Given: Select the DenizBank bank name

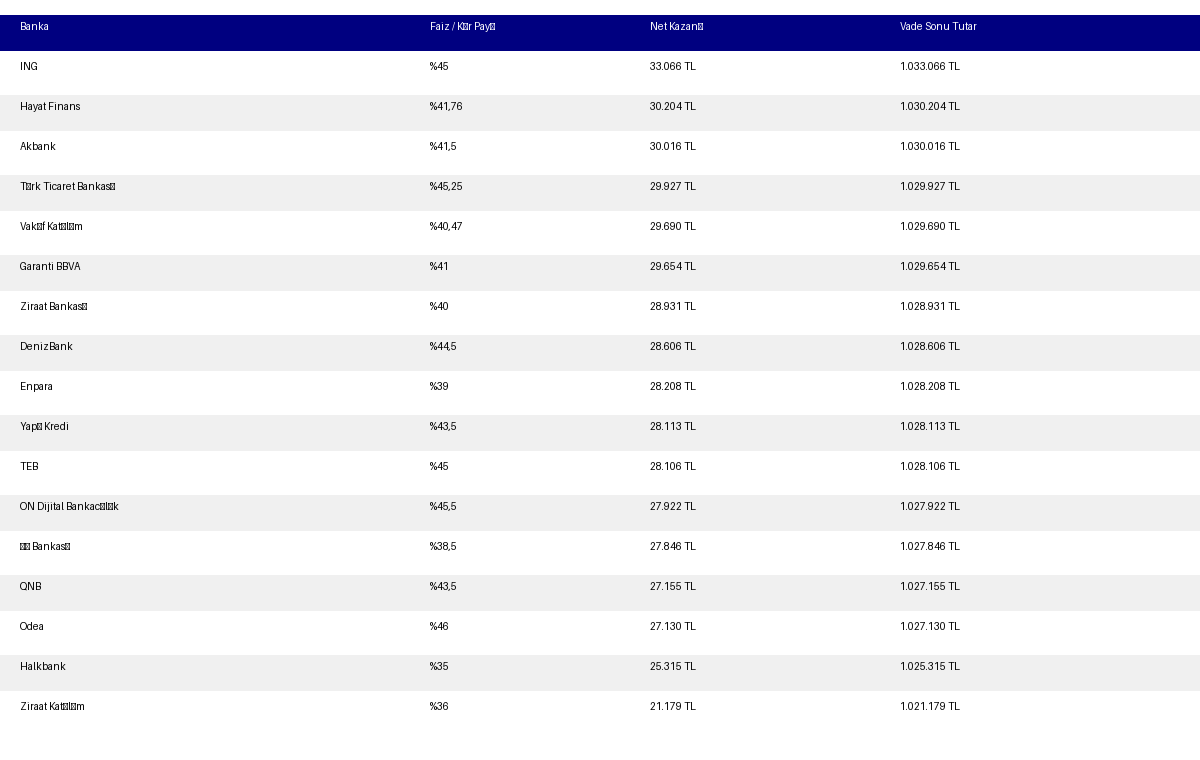Looking at the screenshot, I should point(46,347).
